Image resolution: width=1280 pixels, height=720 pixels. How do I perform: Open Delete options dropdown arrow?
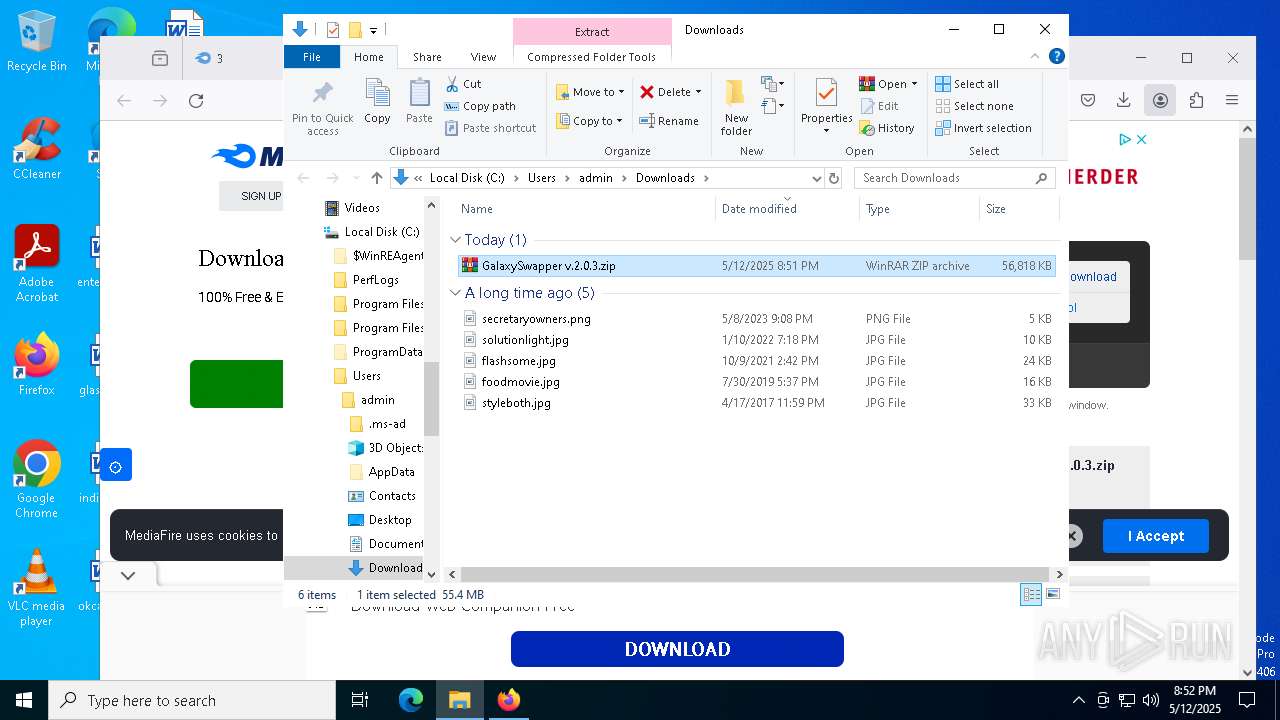point(698,92)
